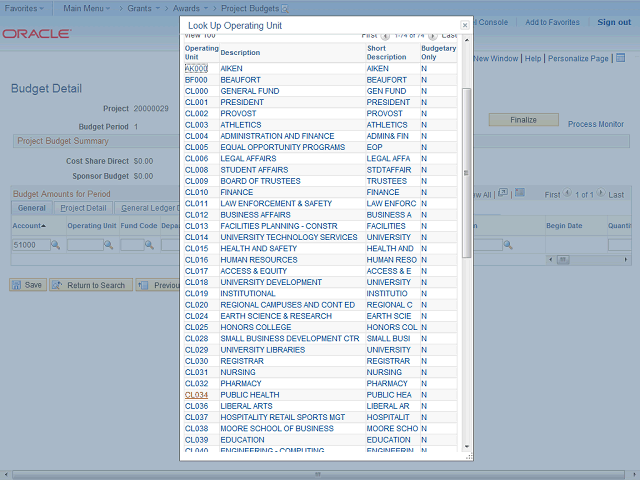Select operating unit BF000 Beaufort
640x480 pixels.
pos(196,80)
